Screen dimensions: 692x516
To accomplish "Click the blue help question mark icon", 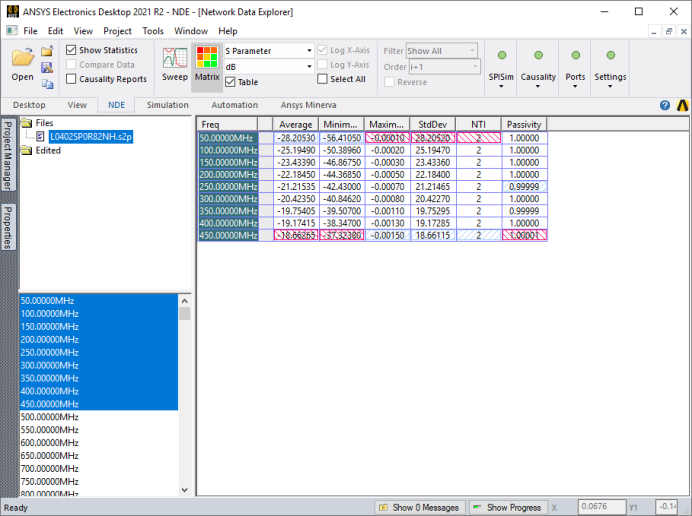I will tap(665, 105).
